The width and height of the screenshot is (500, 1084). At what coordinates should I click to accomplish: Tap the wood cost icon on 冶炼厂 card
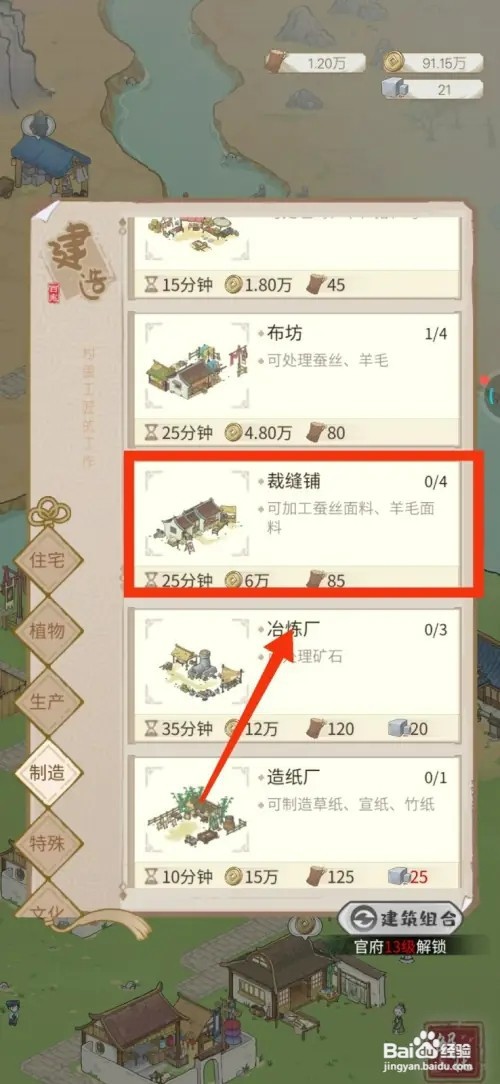point(317,727)
